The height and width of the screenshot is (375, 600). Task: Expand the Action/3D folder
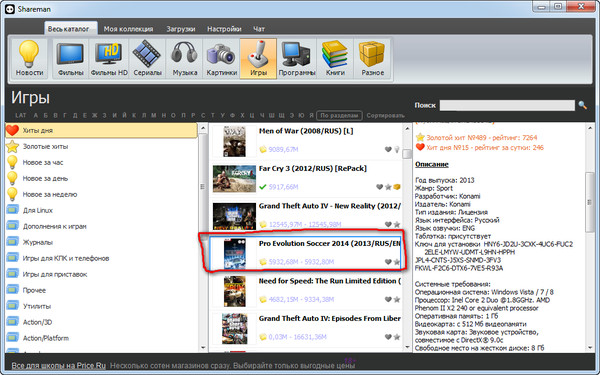click(x=37, y=322)
